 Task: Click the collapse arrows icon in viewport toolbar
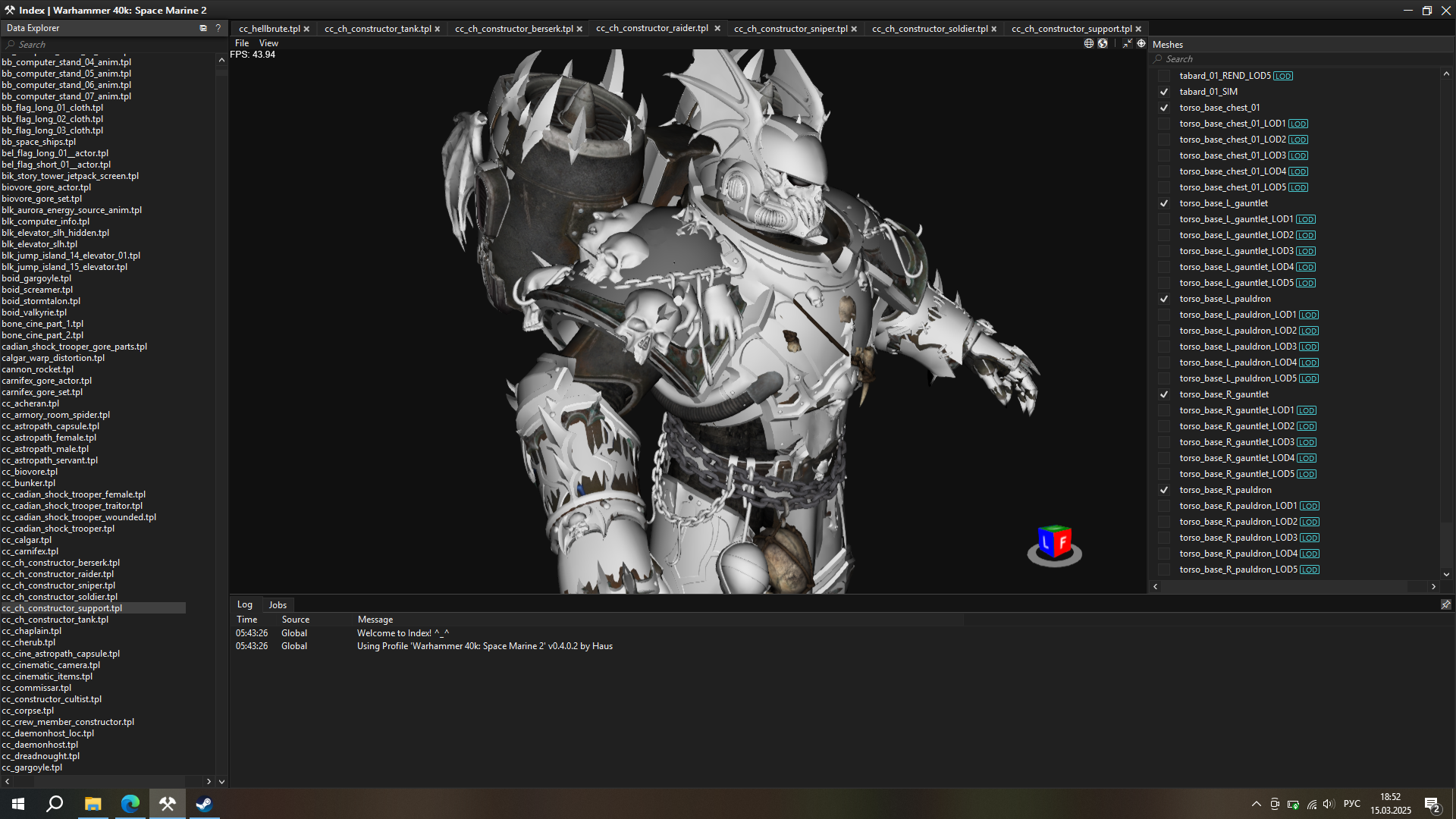(1128, 43)
